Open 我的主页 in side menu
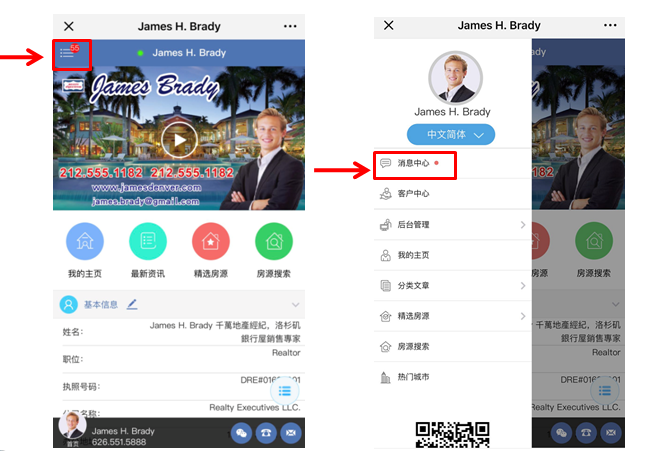The height and width of the screenshot is (451, 645). coord(452,256)
